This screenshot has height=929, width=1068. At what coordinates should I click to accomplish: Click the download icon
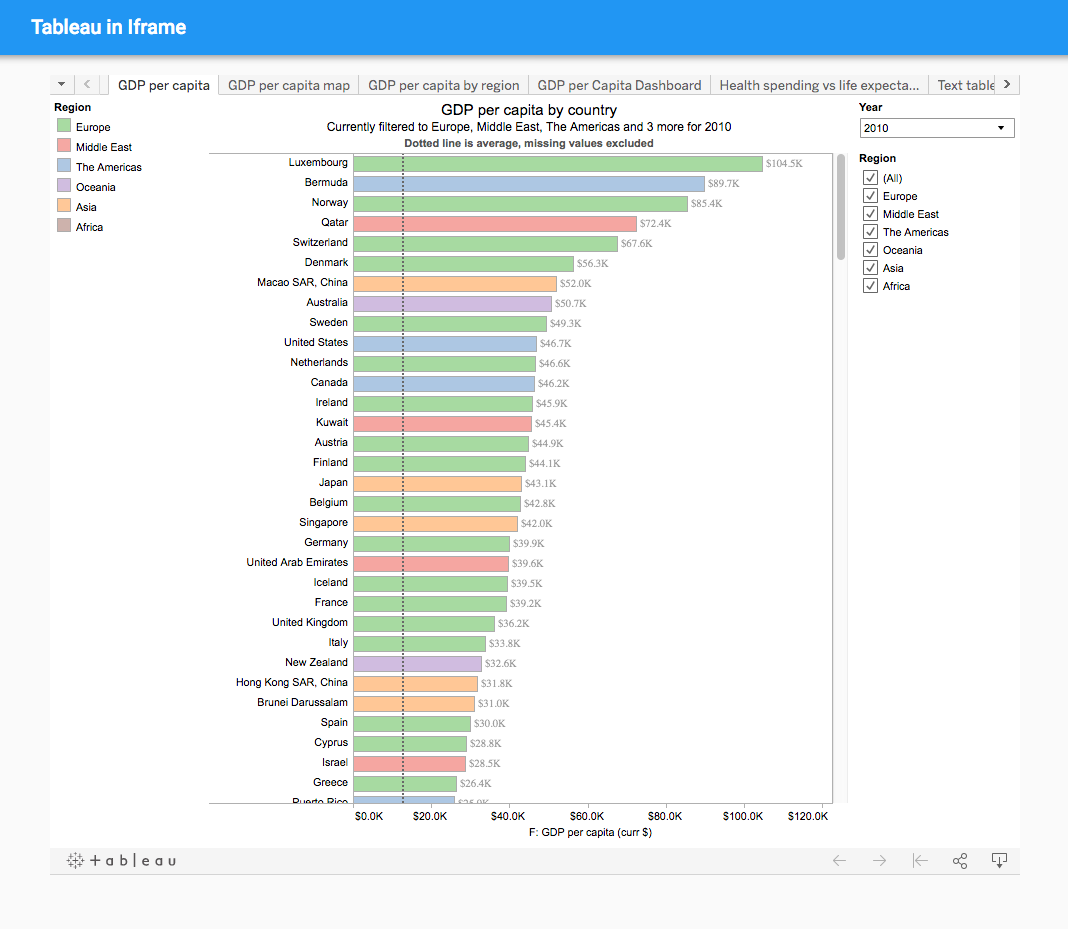tap(999, 860)
